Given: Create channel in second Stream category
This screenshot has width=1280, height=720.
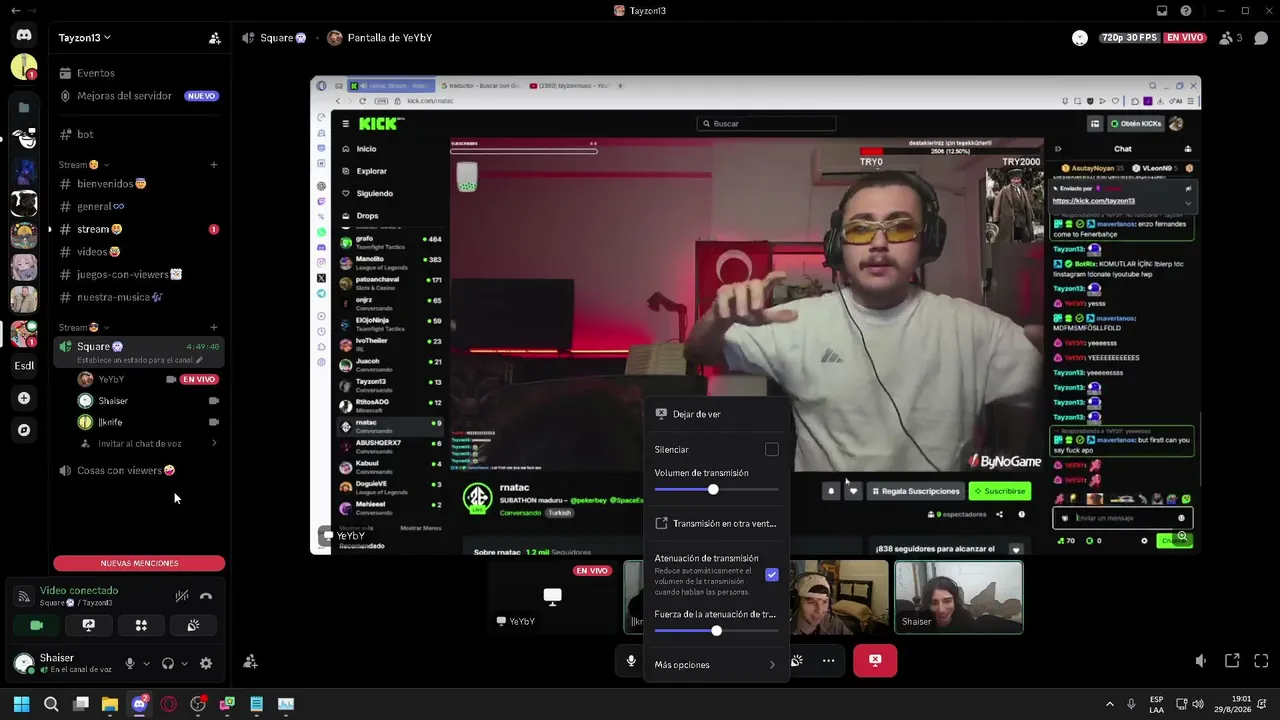Looking at the screenshot, I should (x=214, y=327).
